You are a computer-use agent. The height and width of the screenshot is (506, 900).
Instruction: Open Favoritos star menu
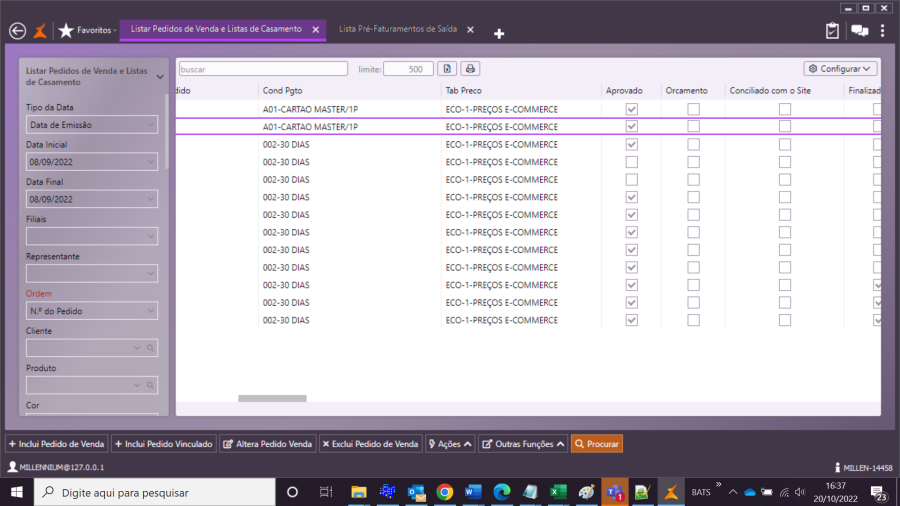(87, 30)
